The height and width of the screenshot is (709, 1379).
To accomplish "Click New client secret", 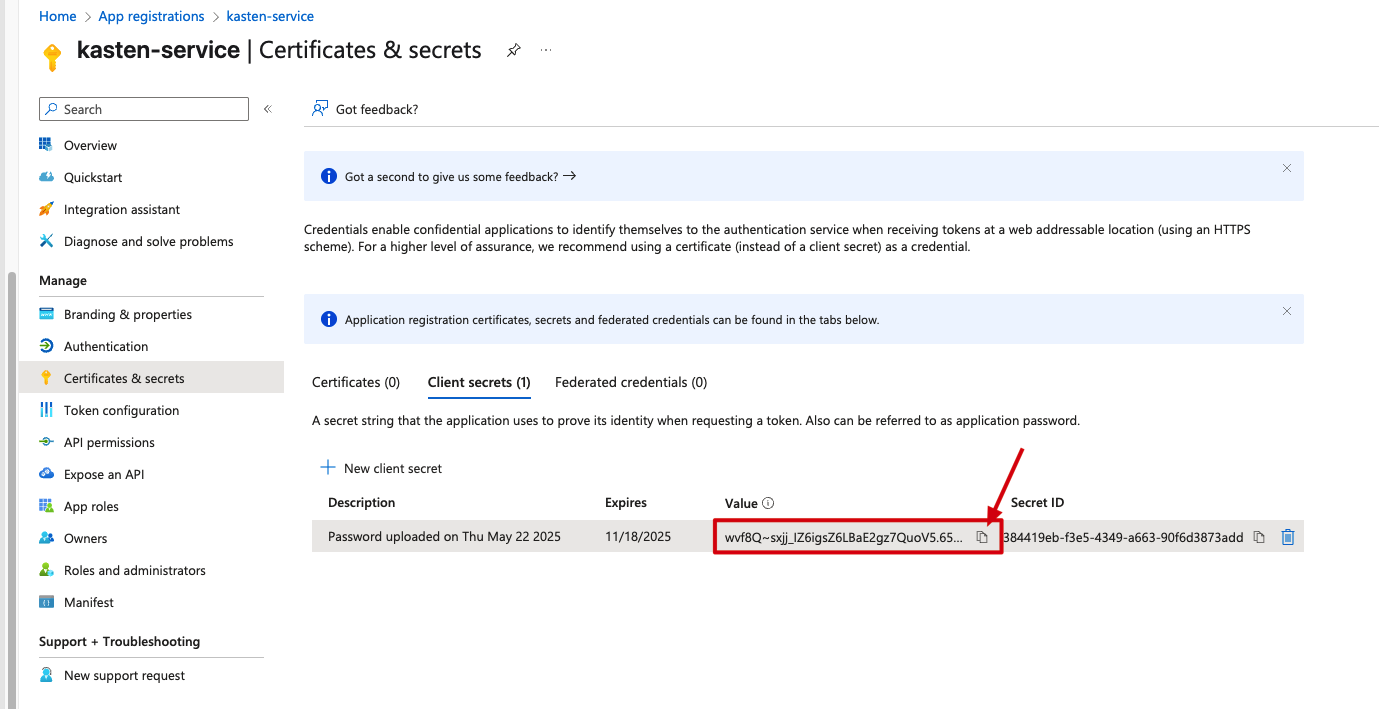I will (x=381, y=468).
